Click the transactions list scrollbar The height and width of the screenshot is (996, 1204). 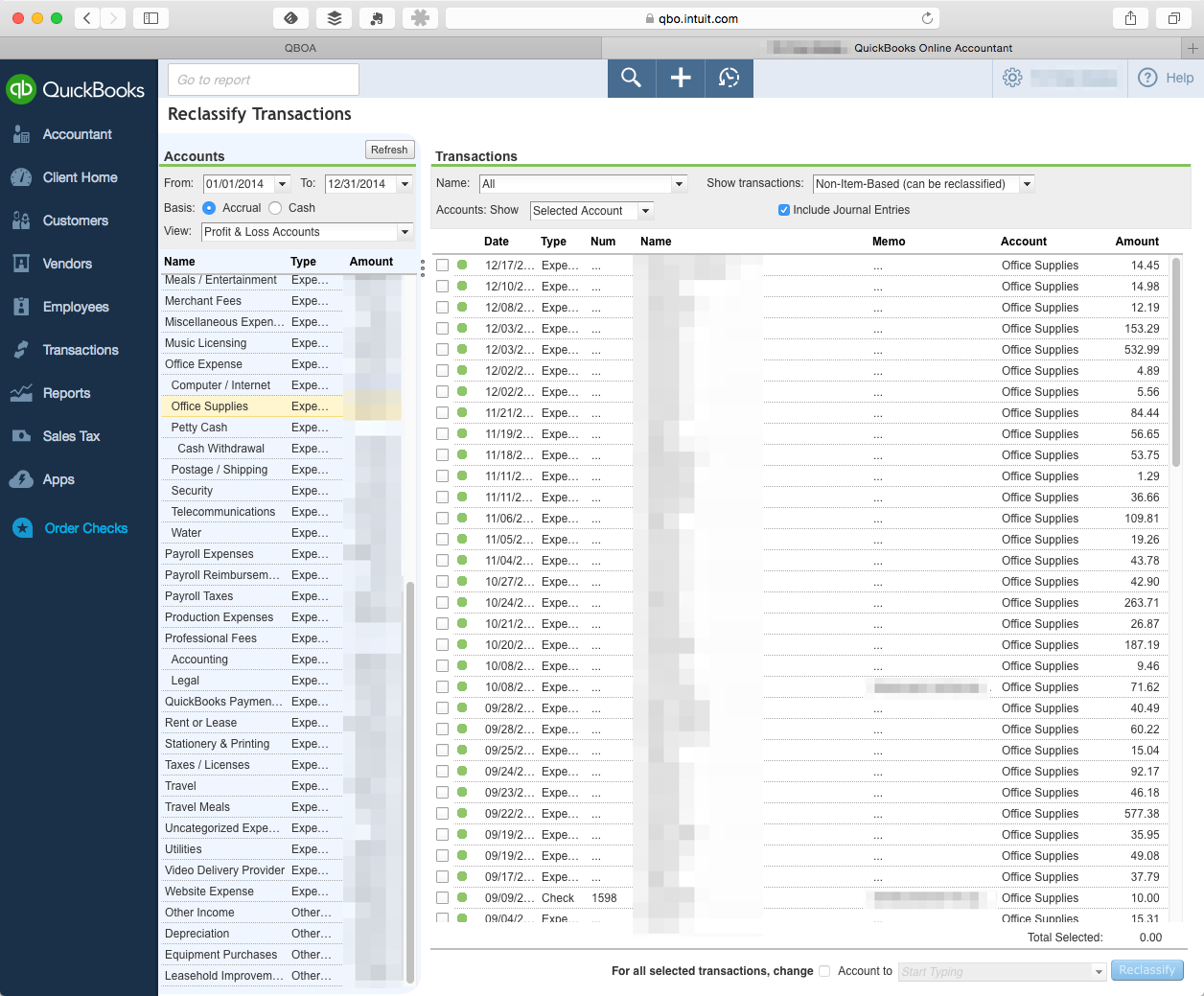(x=1176, y=362)
